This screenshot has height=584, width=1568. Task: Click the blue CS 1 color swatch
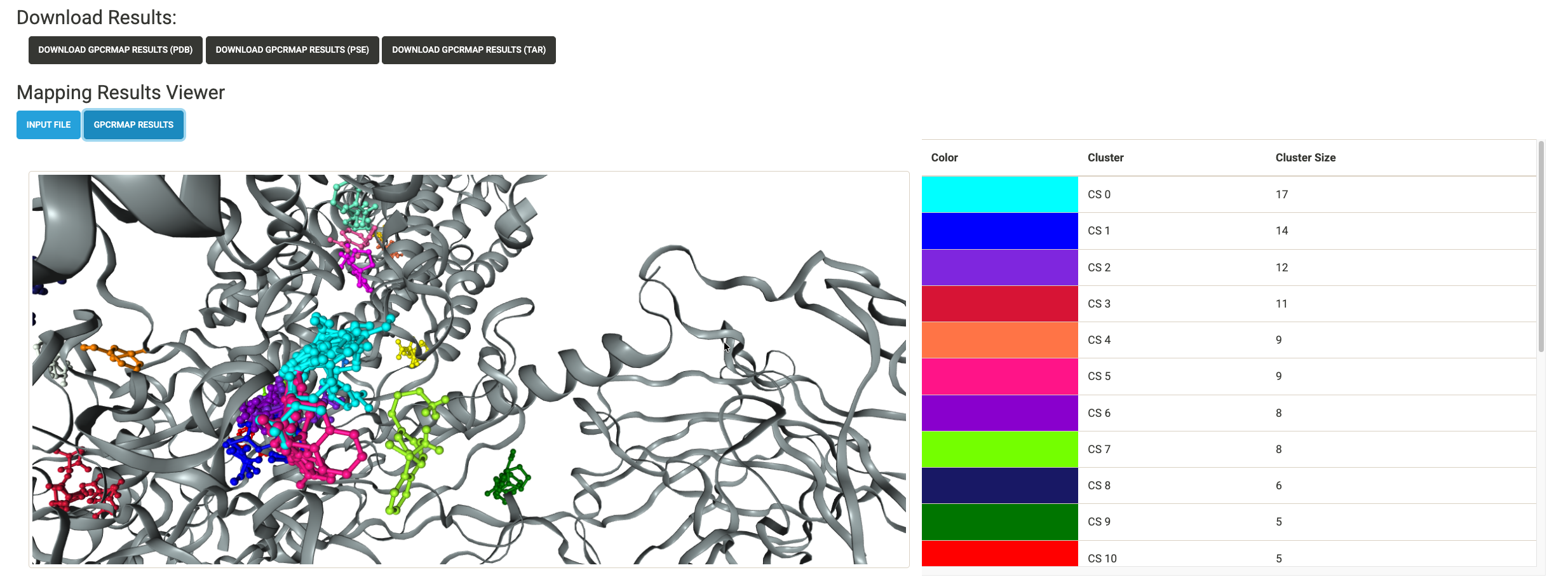pos(1000,231)
